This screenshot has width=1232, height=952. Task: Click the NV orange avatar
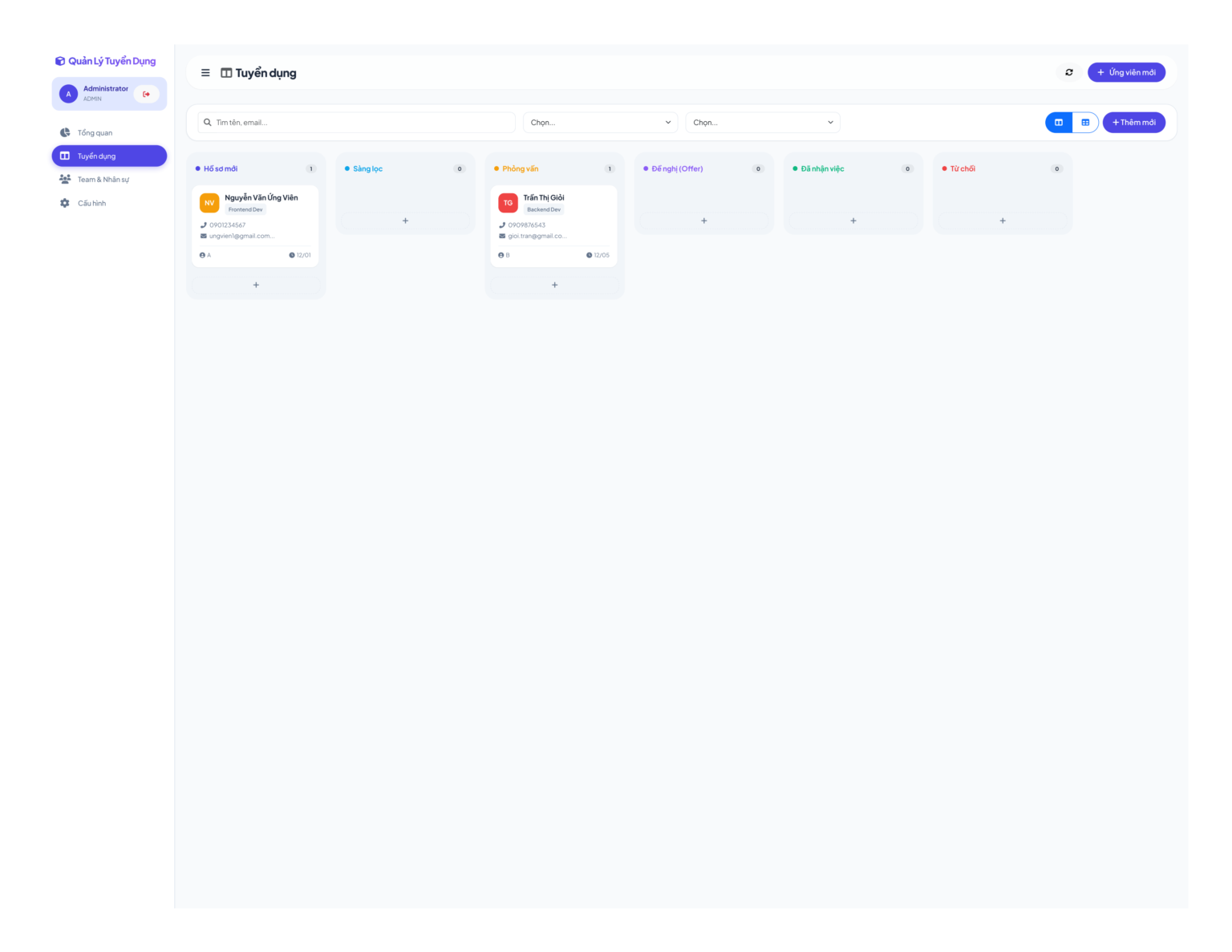tap(209, 203)
